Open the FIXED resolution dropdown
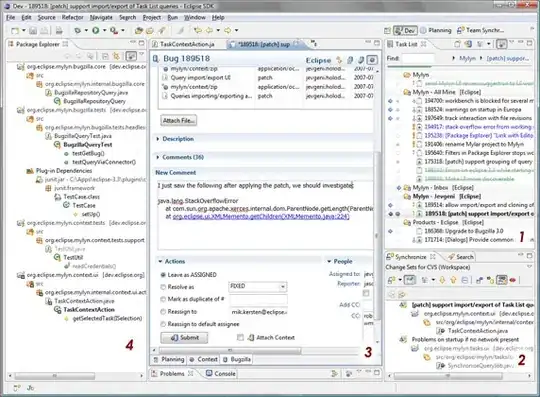This screenshot has width=540, height=397. click(258, 286)
